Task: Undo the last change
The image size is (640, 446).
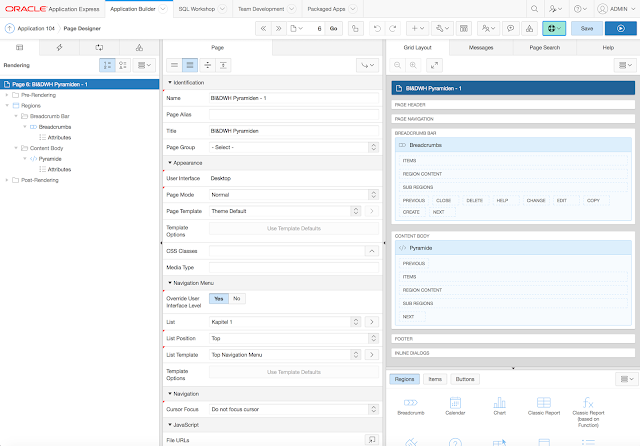Action: (377, 29)
